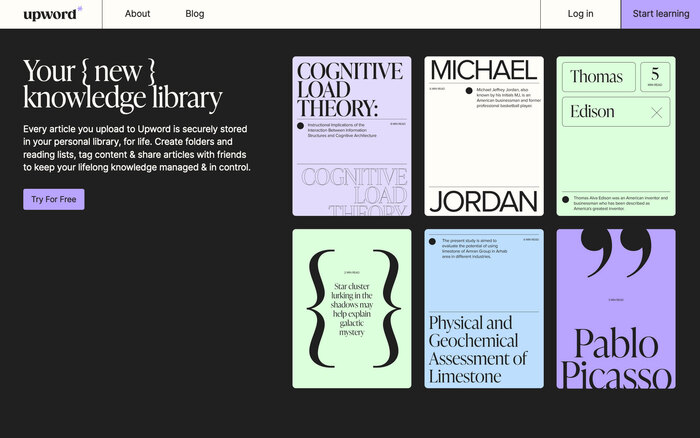
Task: Open the Limestone assessment card
Action: pos(484,309)
